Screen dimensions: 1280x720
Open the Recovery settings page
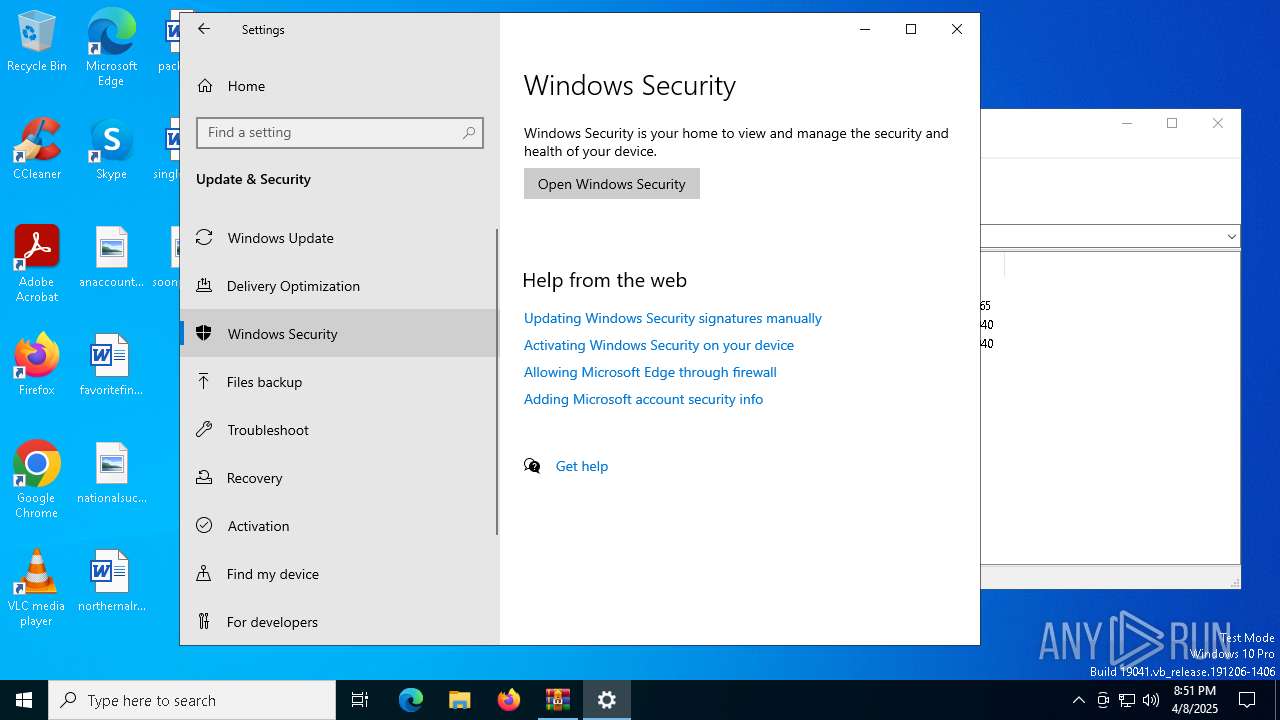[x=339, y=478]
